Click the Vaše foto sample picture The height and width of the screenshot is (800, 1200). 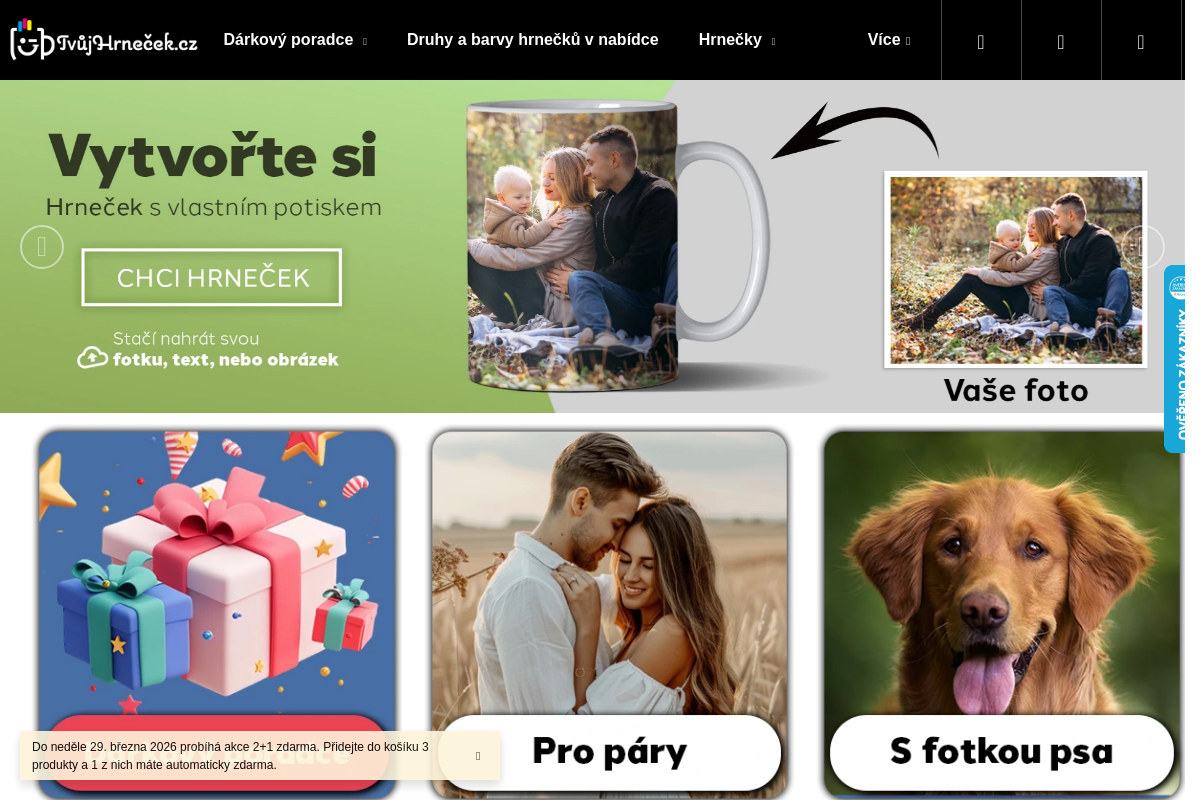[1016, 270]
